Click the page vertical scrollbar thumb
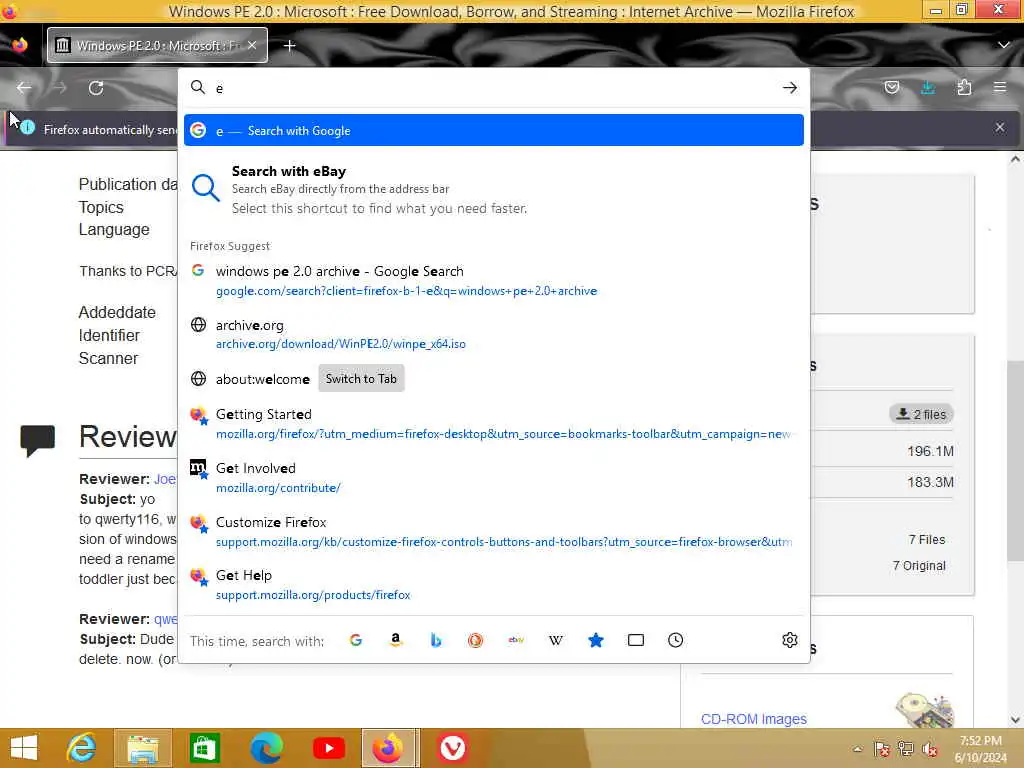The image size is (1024, 768). [x=1015, y=460]
